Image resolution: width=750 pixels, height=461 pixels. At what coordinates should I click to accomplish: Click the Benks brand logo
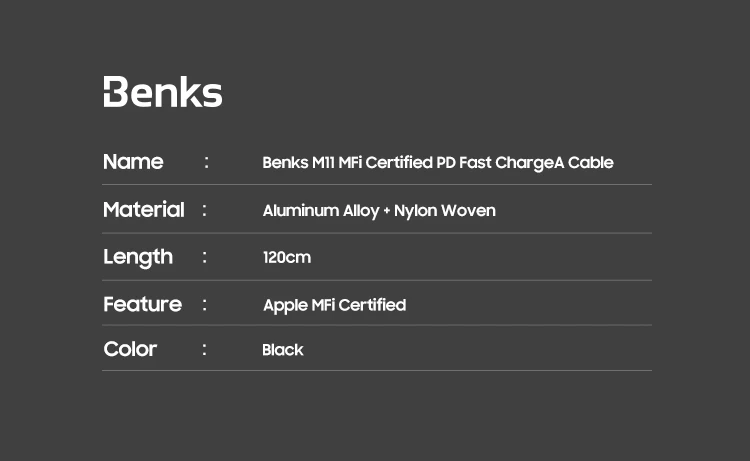[163, 91]
